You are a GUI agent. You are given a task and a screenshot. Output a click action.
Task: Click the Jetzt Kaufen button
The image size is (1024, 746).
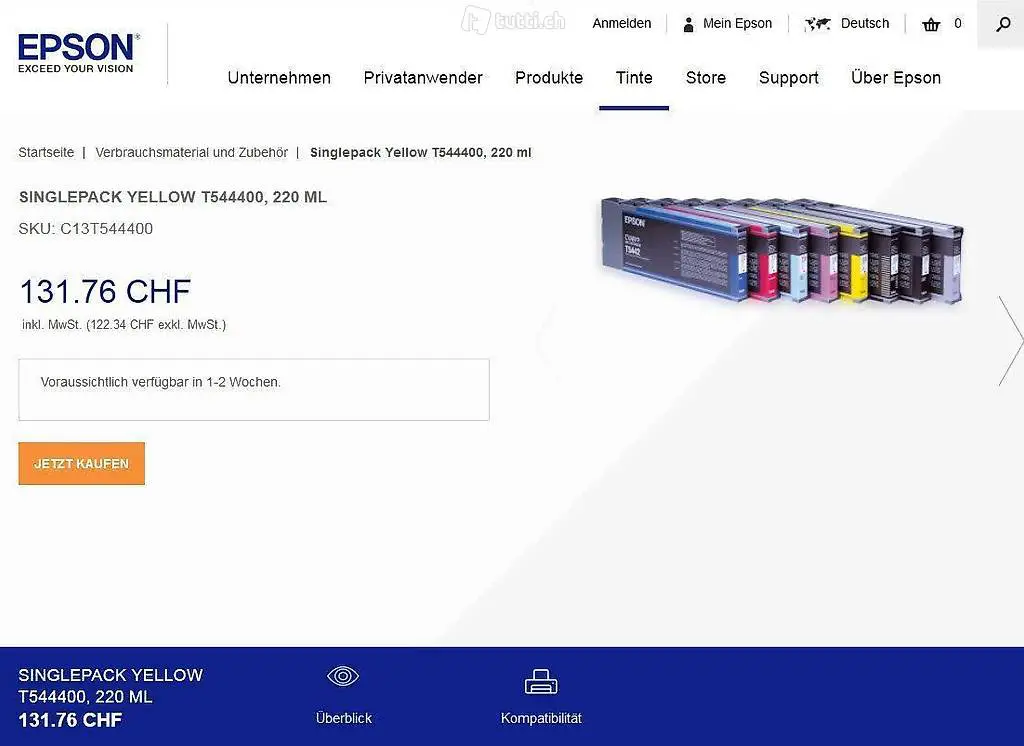point(82,463)
